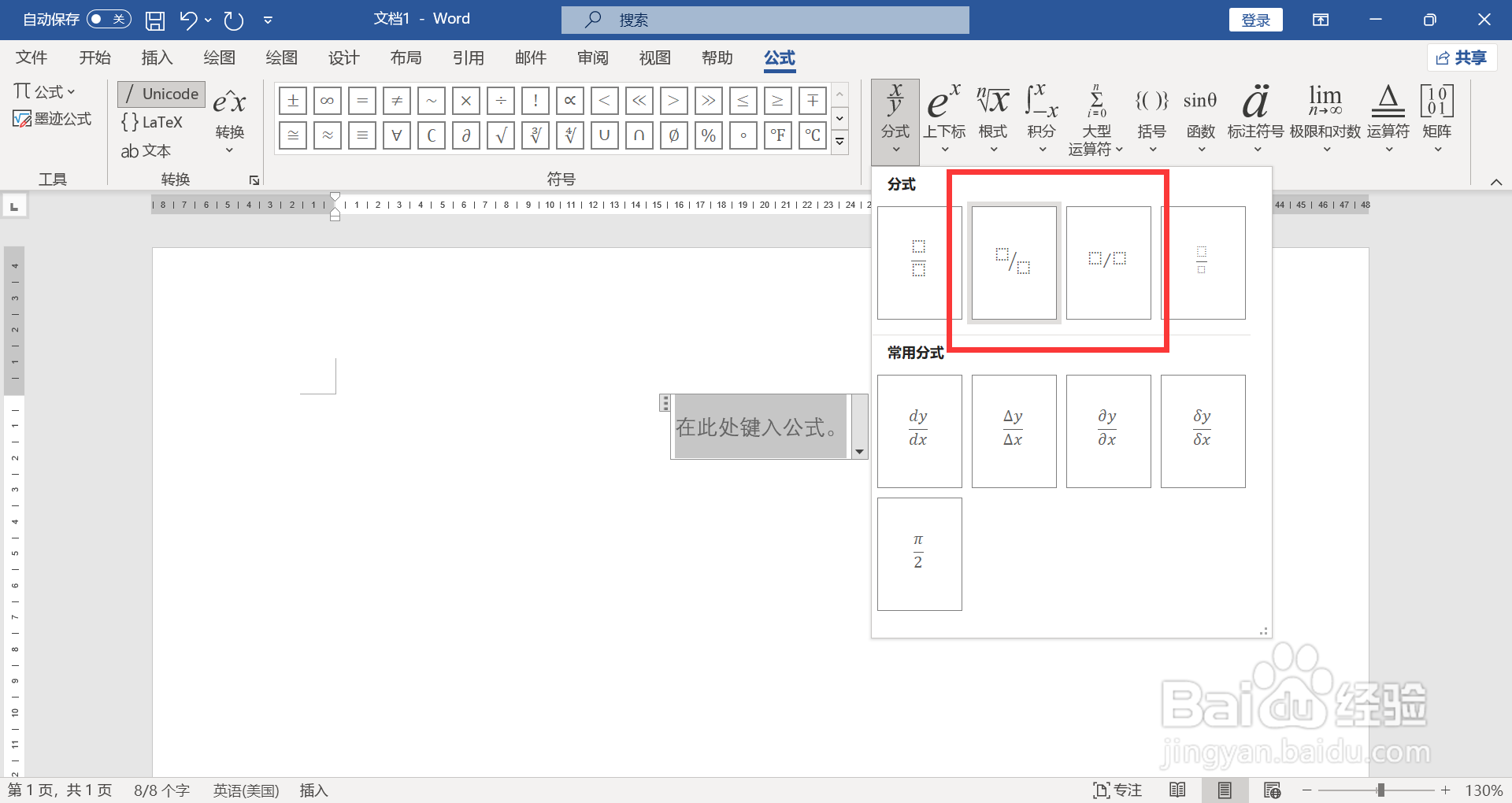Insert the intersection symbol
This screenshot has width=1512, height=803.
pyautogui.click(x=639, y=135)
